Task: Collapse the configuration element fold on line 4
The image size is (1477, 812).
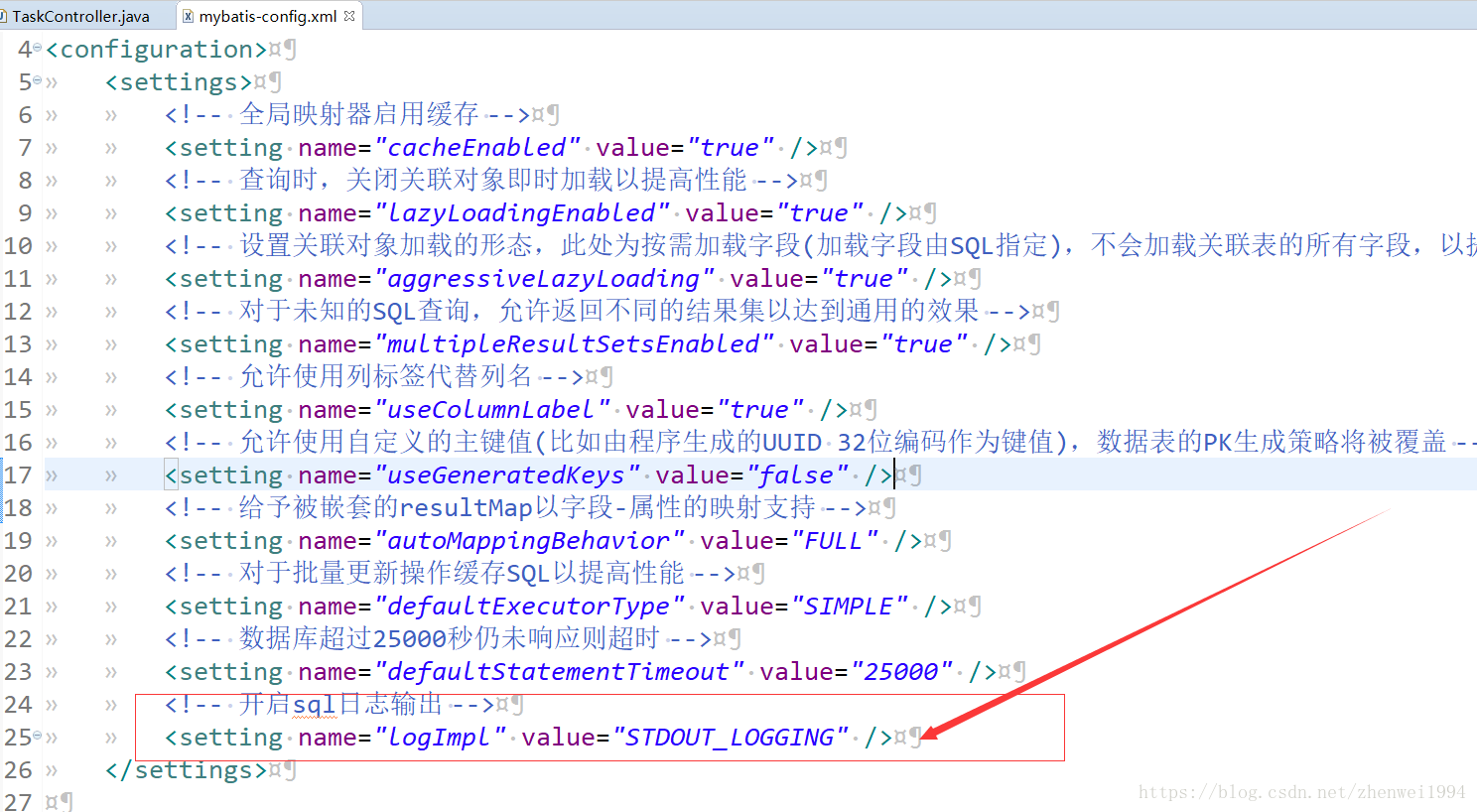Action: (38, 48)
